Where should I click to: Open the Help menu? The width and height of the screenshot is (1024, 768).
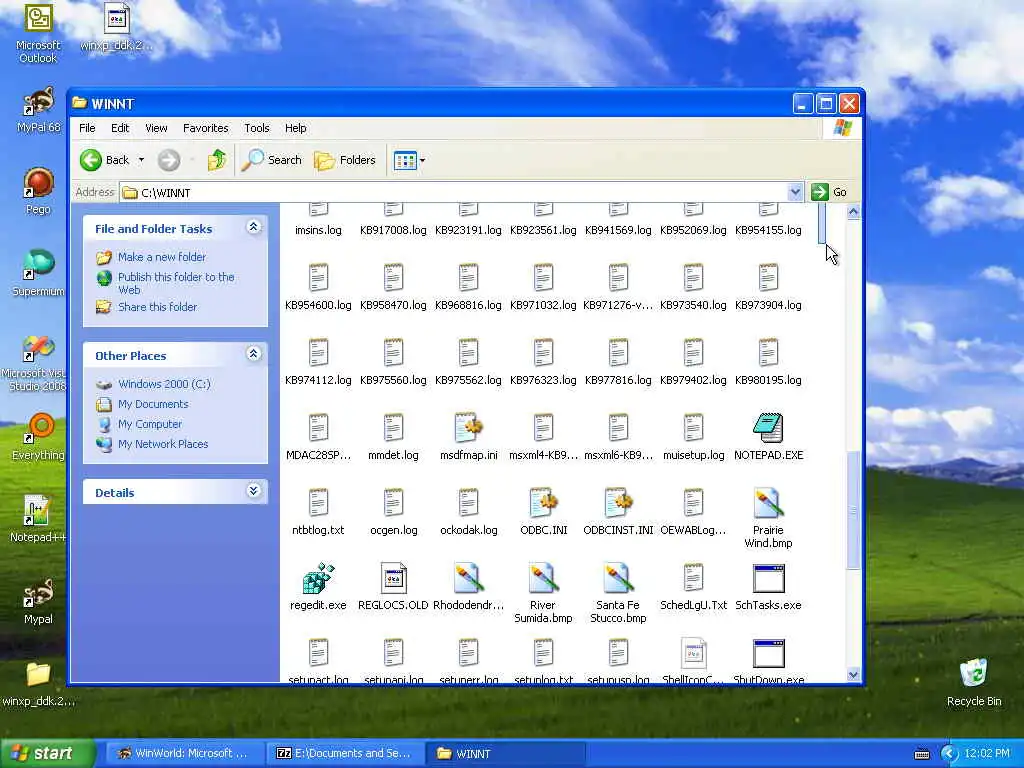pos(295,128)
